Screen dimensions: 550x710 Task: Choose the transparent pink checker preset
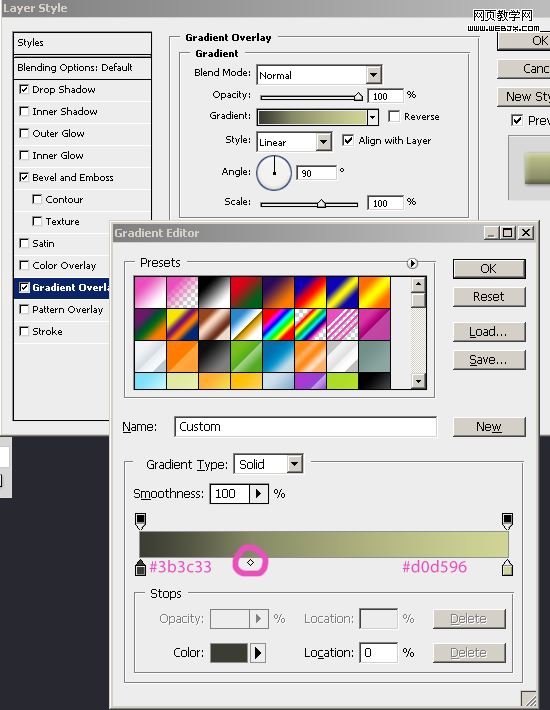[182, 293]
